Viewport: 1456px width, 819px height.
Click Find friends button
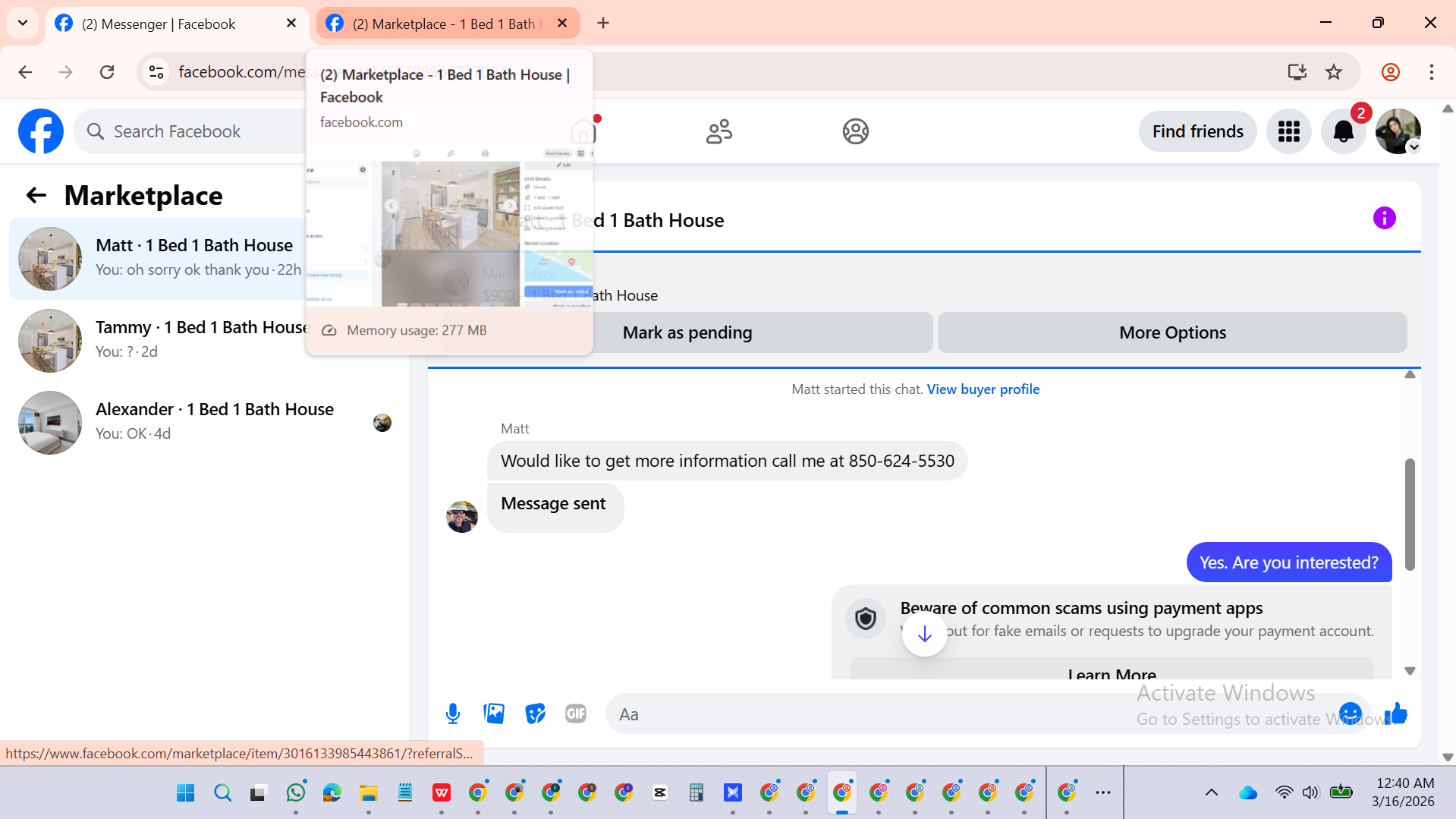tap(1197, 131)
